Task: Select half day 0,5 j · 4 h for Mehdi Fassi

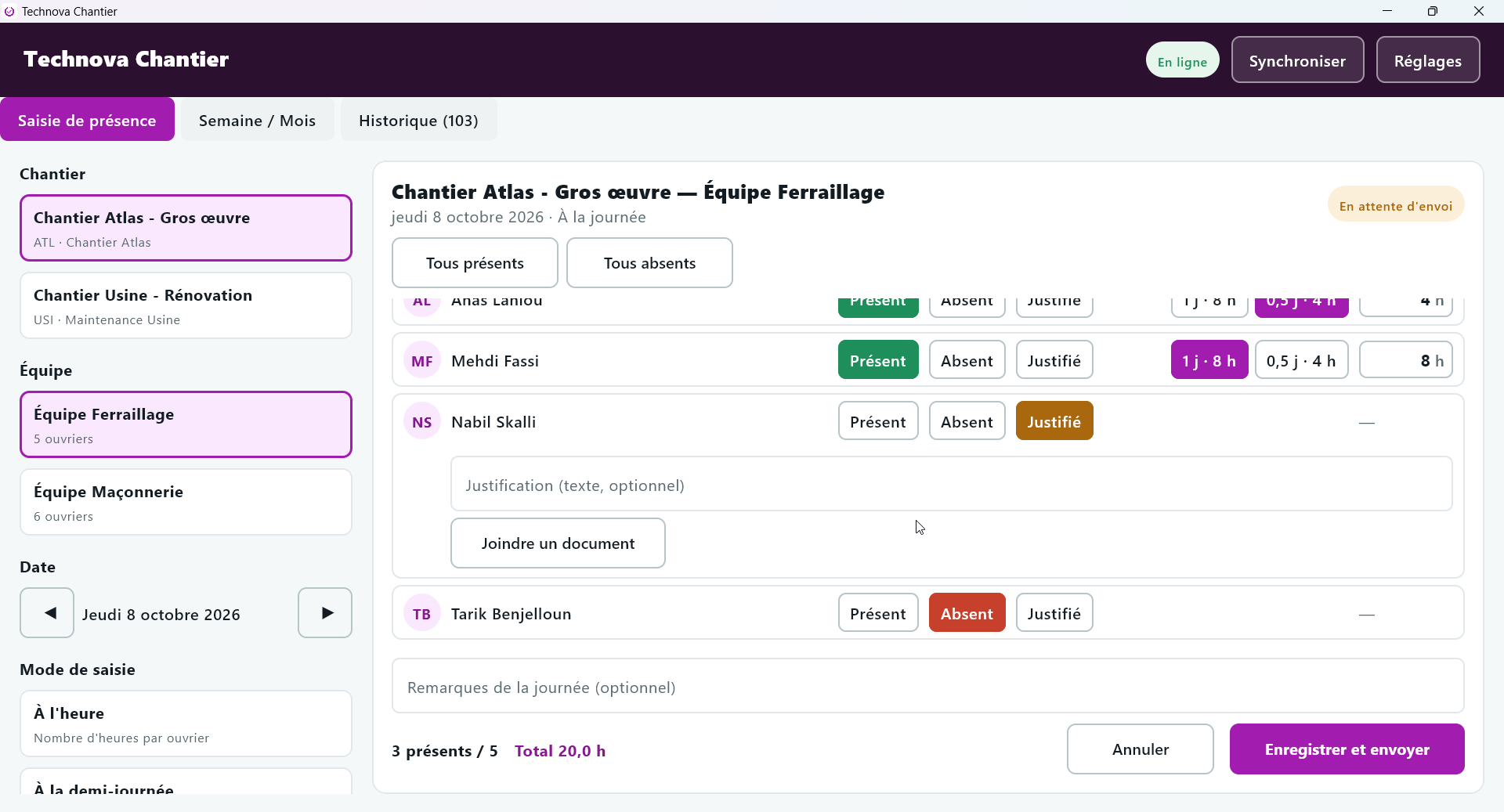Action: (x=1301, y=360)
